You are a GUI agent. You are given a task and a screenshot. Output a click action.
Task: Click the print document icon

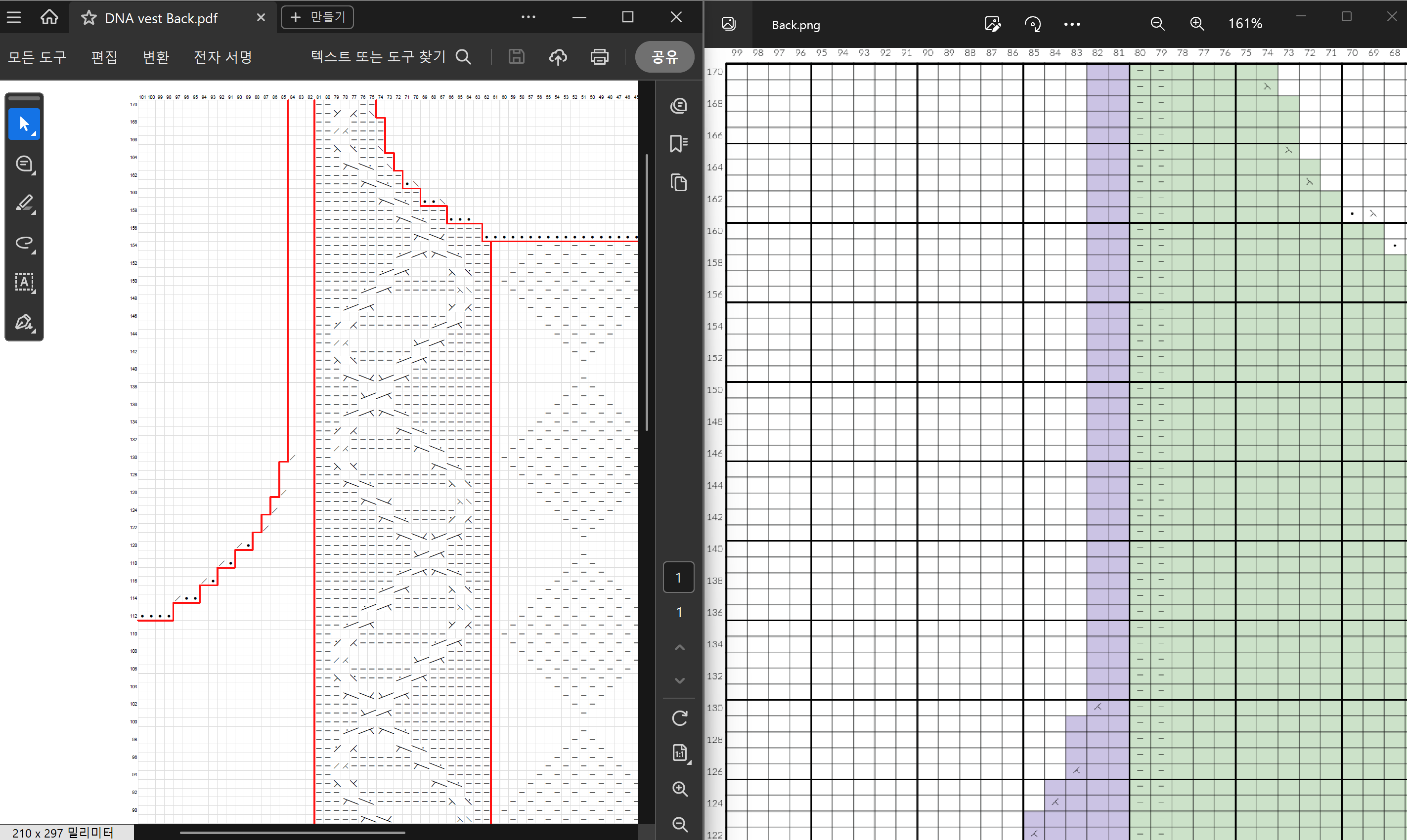click(x=599, y=57)
